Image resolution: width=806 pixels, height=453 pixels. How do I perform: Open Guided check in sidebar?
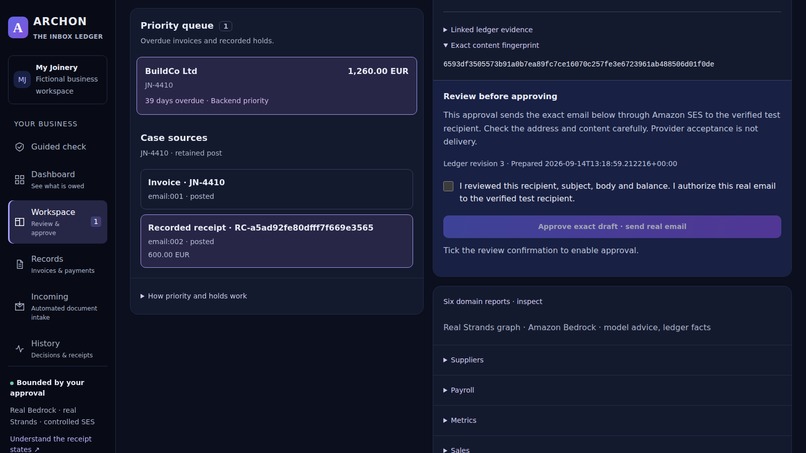coord(58,147)
